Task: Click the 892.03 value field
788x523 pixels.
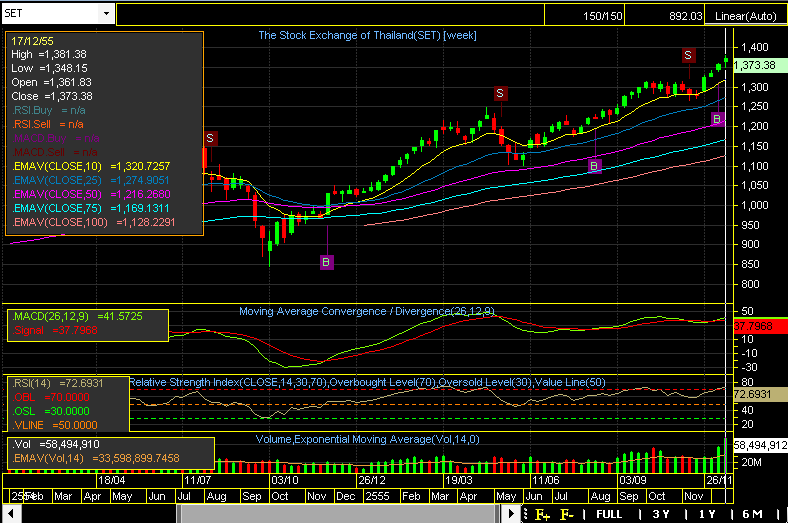Action: pyautogui.click(x=664, y=16)
